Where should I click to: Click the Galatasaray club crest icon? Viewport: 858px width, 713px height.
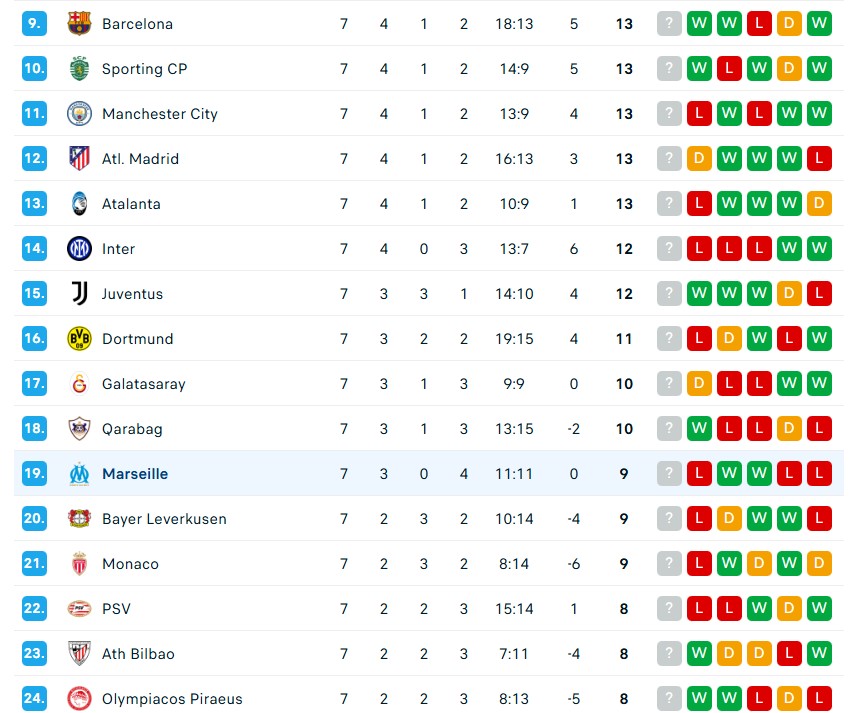(x=79, y=384)
